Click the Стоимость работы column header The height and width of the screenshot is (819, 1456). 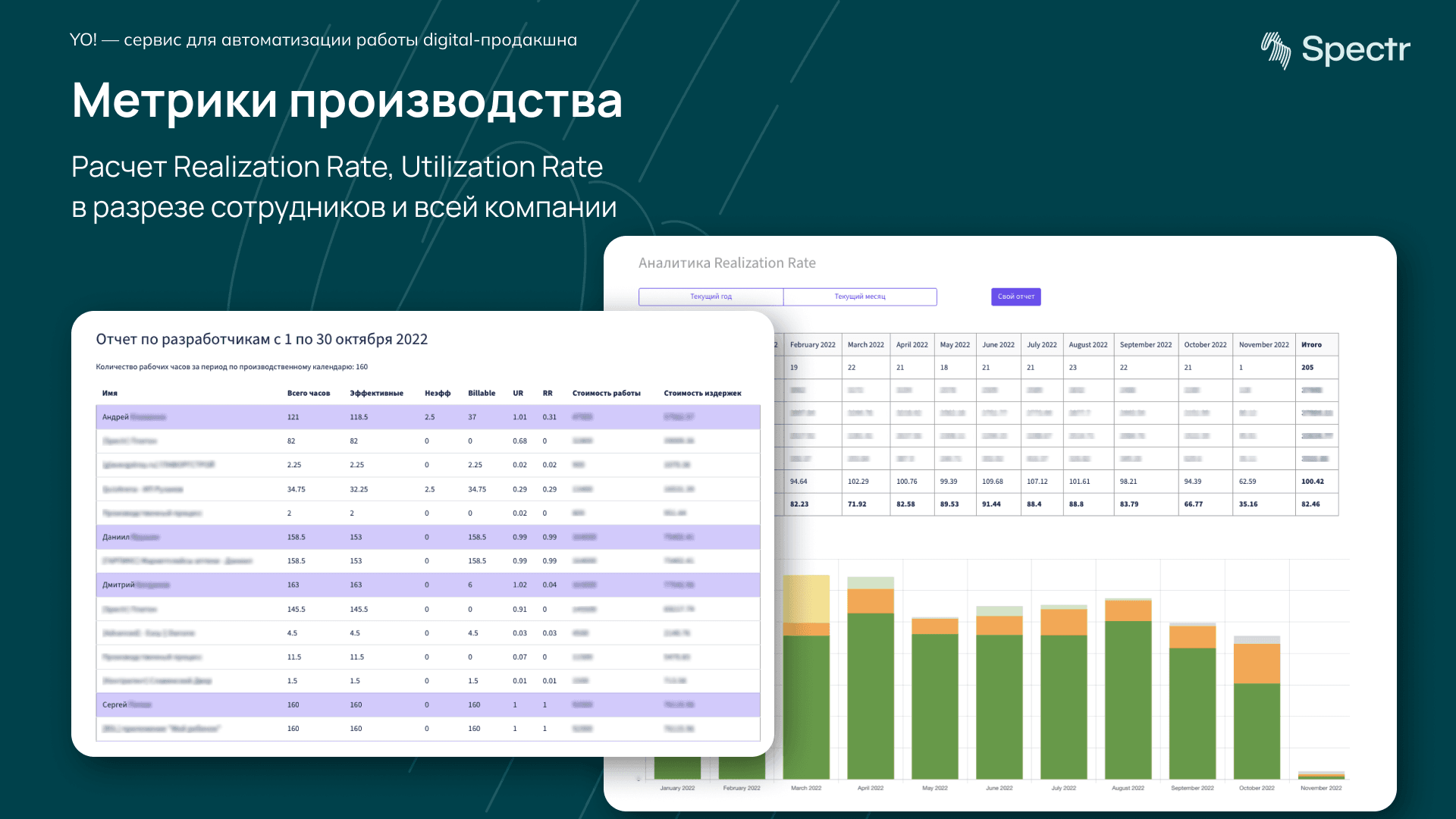point(606,393)
